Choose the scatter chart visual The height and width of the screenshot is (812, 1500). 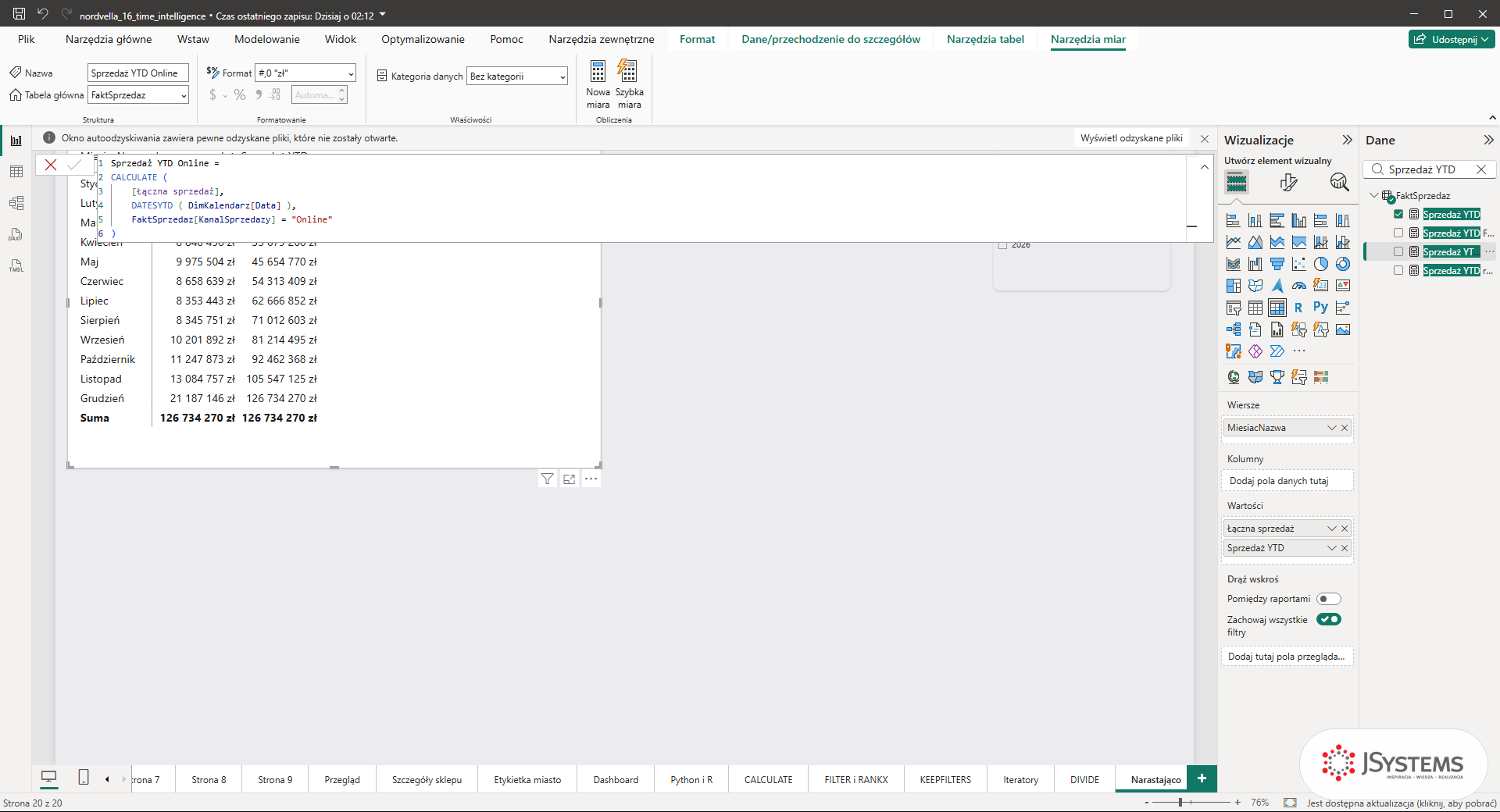tap(1298, 264)
